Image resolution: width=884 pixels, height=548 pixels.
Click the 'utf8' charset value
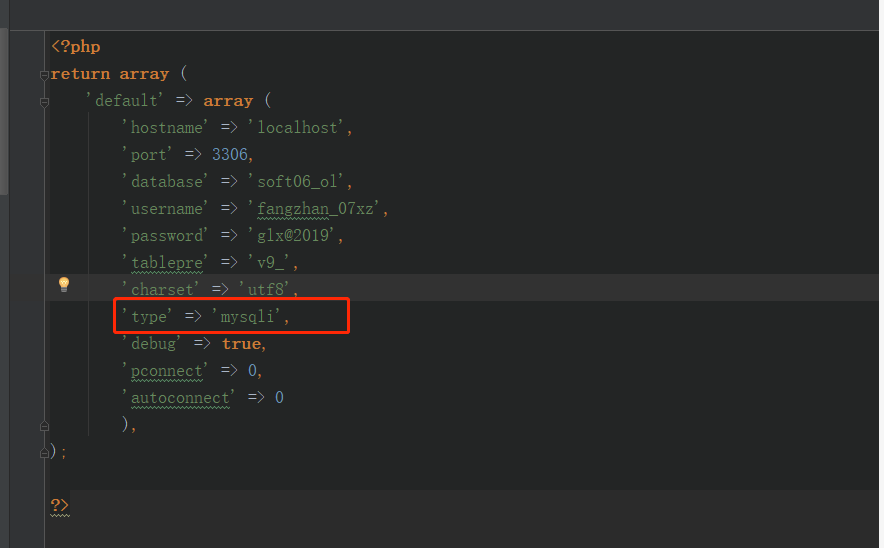265,290
